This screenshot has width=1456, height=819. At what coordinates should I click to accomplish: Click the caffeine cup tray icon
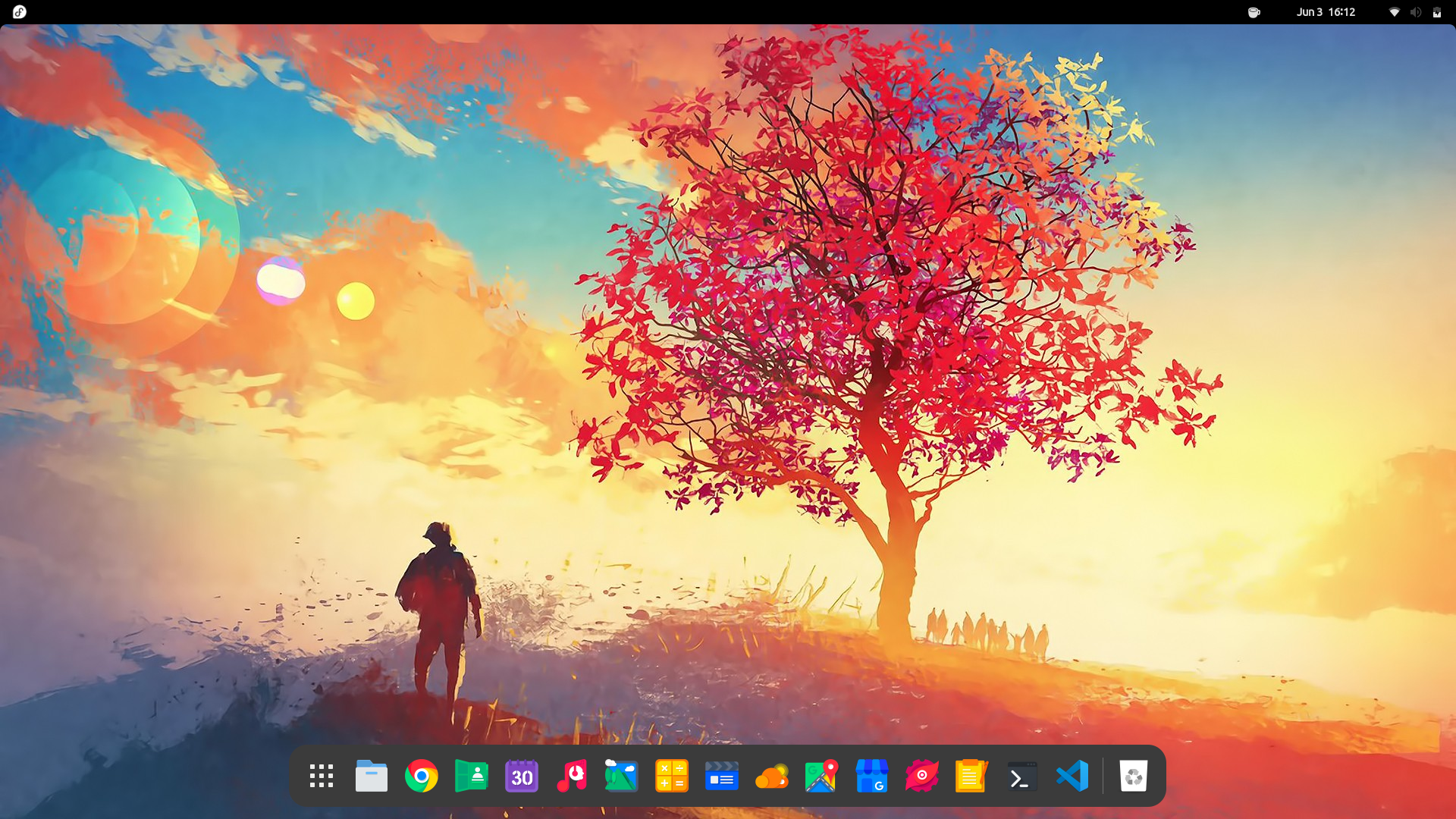pos(1254,12)
